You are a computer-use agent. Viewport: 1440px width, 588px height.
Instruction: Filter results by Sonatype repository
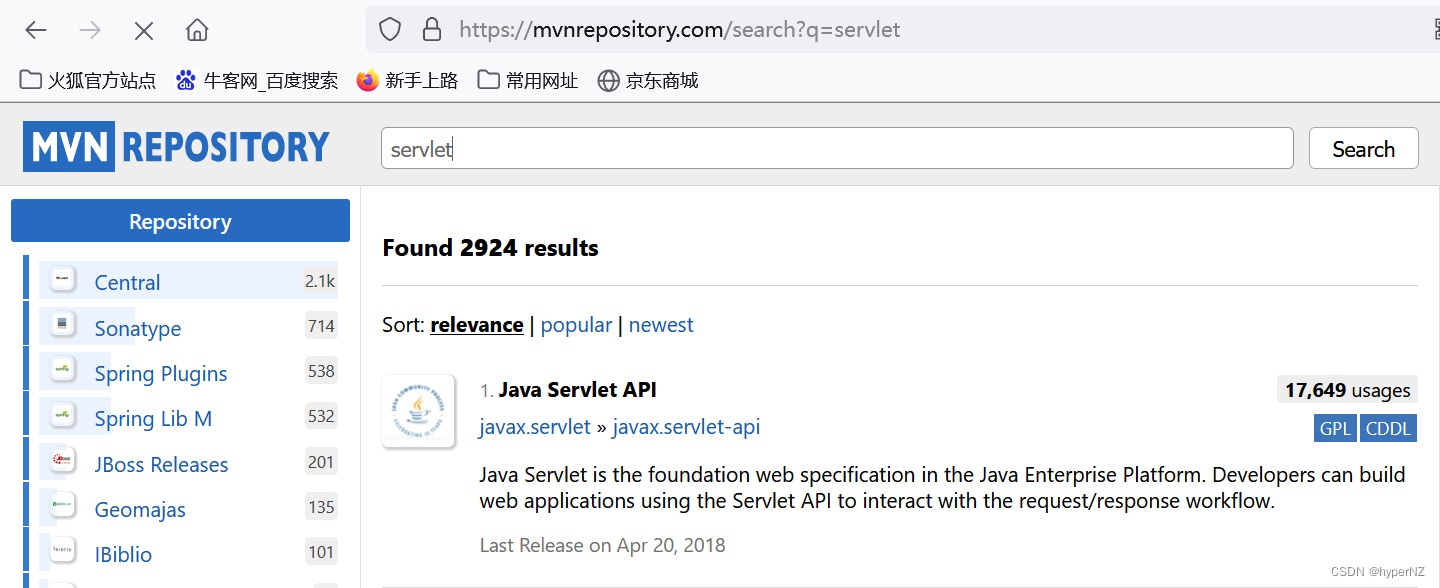tap(138, 328)
